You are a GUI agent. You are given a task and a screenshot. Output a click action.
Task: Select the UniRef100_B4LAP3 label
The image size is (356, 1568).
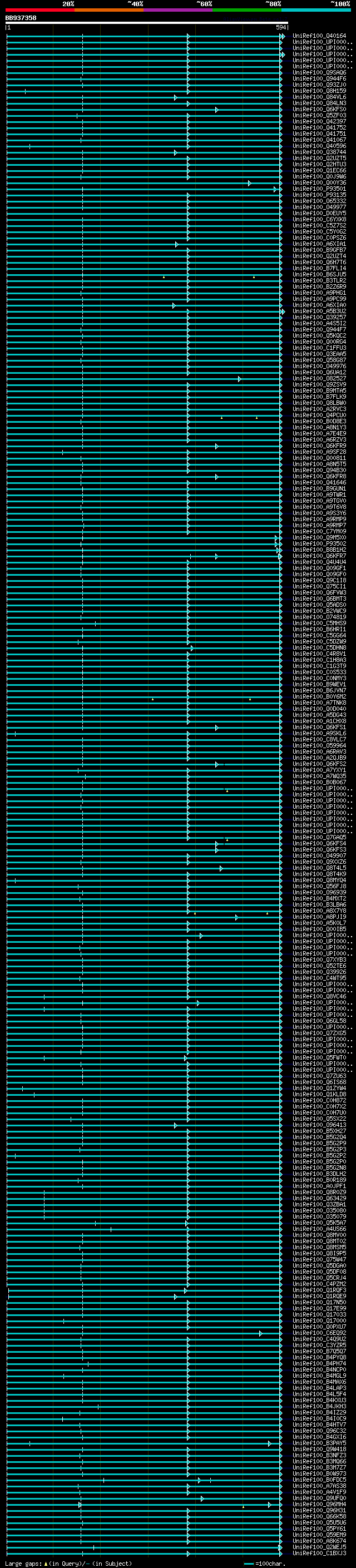pos(319,1388)
